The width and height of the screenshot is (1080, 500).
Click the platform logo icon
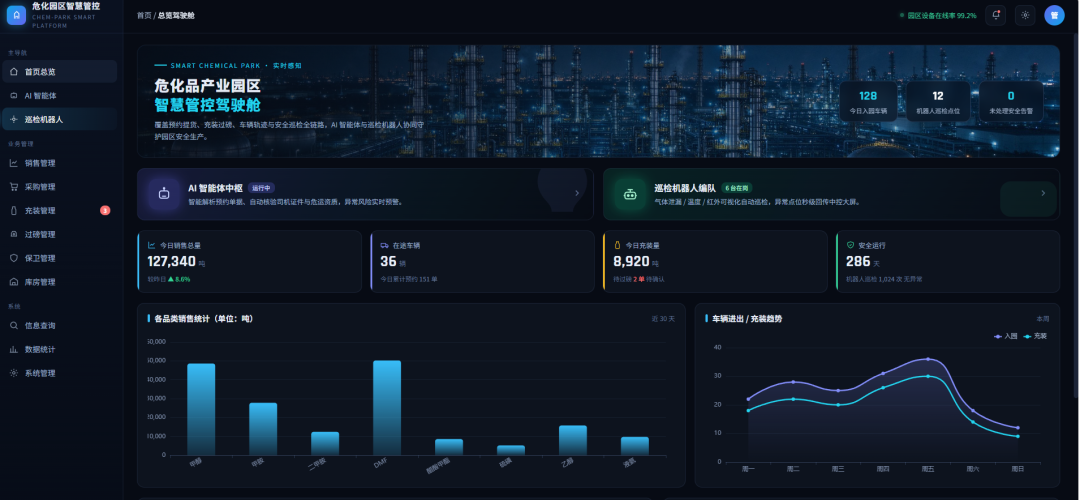point(16,15)
